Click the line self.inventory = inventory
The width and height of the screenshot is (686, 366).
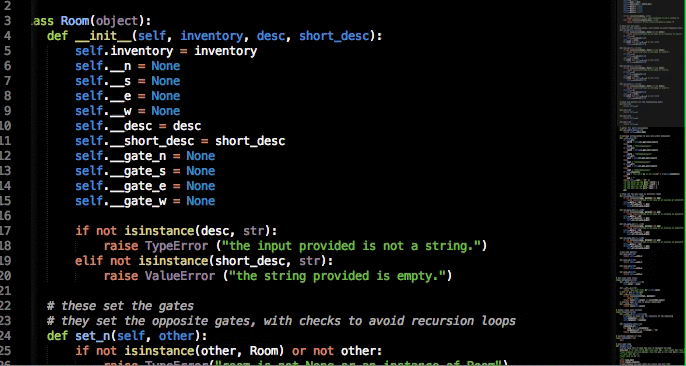coord(166,51)
